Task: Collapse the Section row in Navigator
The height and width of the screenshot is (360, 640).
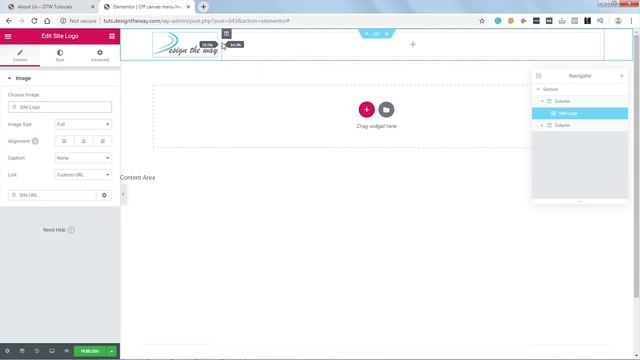Action: [x=538, y=89]
